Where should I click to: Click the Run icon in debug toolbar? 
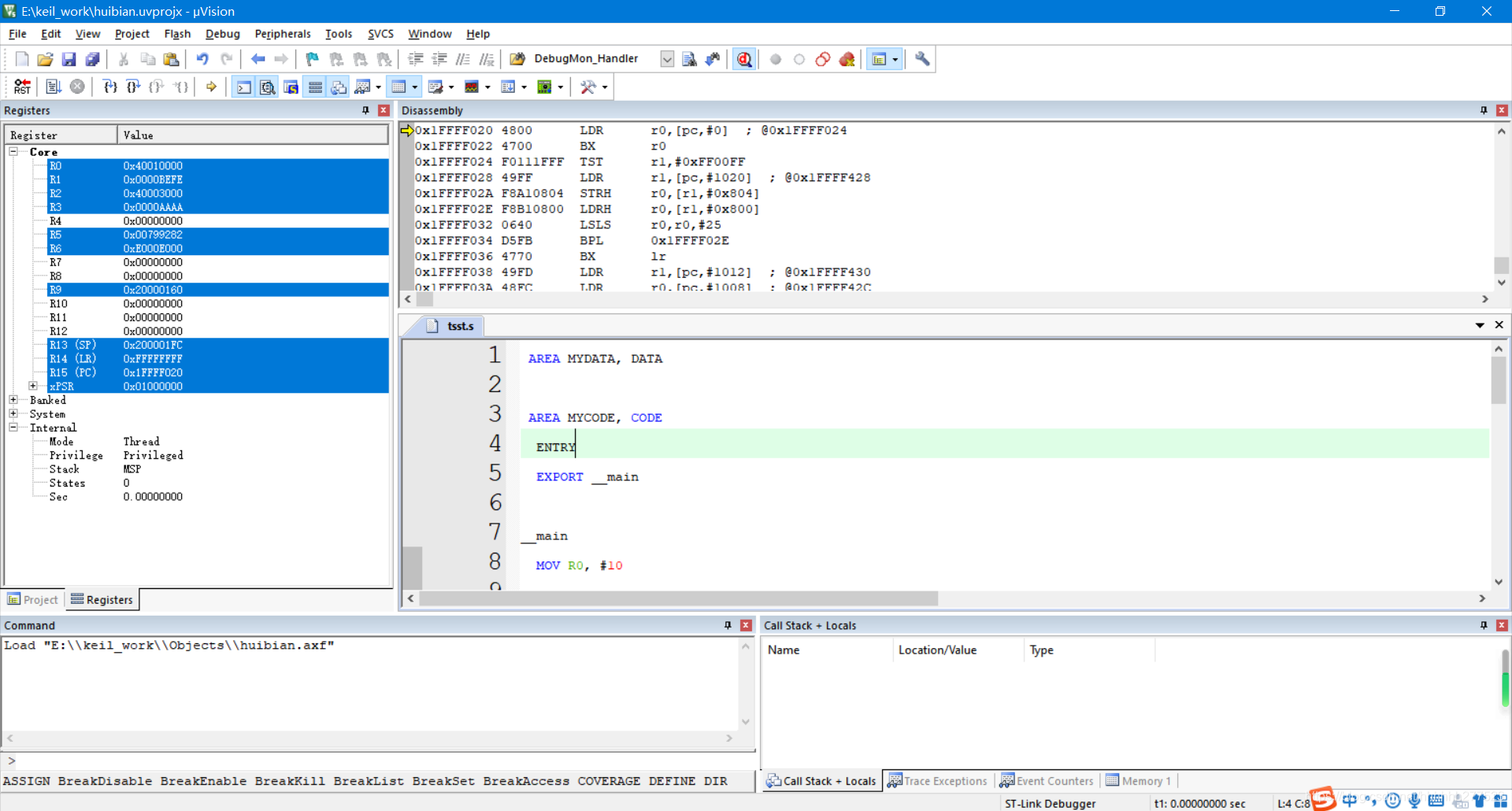pyautogui.click(x=54, y=87)
